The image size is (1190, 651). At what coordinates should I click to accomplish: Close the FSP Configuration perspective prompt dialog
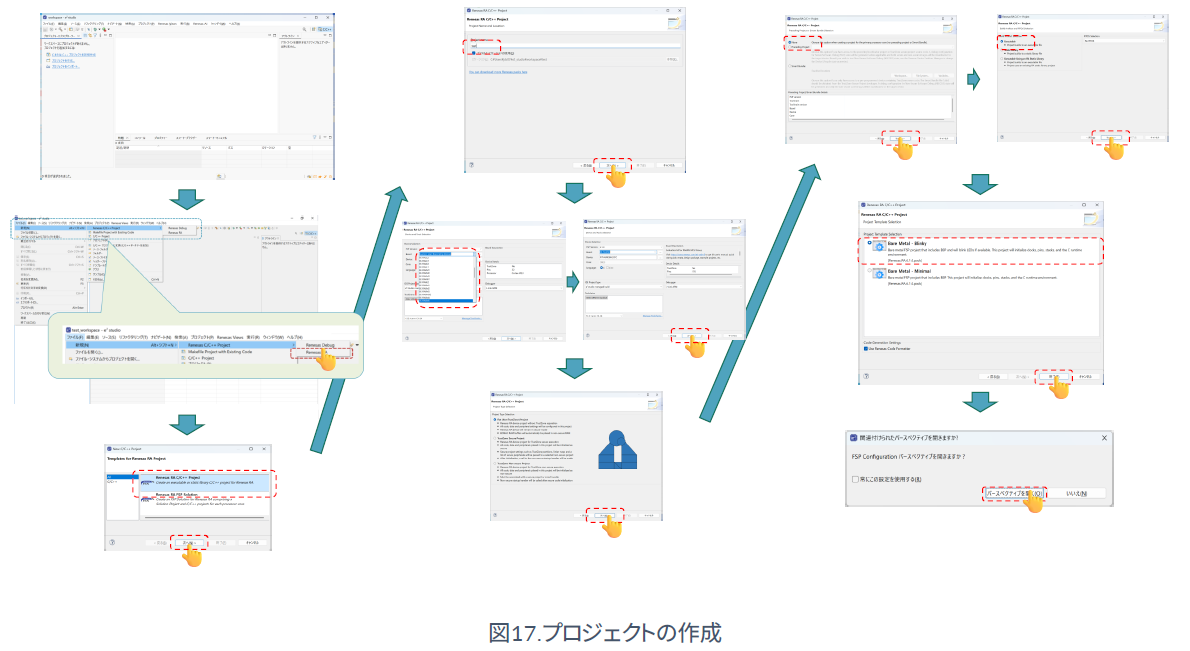pos(1104,438)
